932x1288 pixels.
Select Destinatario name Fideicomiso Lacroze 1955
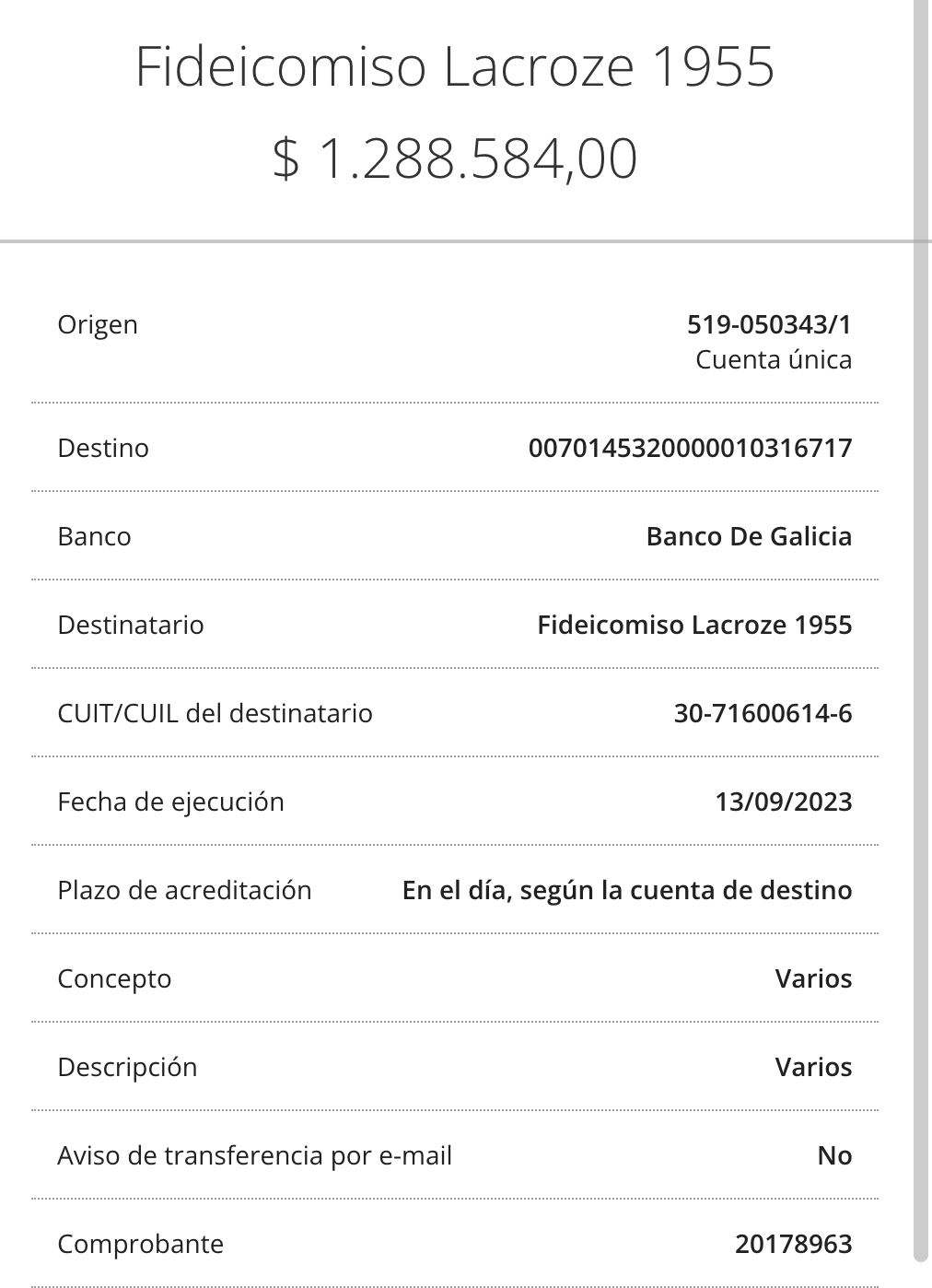[694, 625]
